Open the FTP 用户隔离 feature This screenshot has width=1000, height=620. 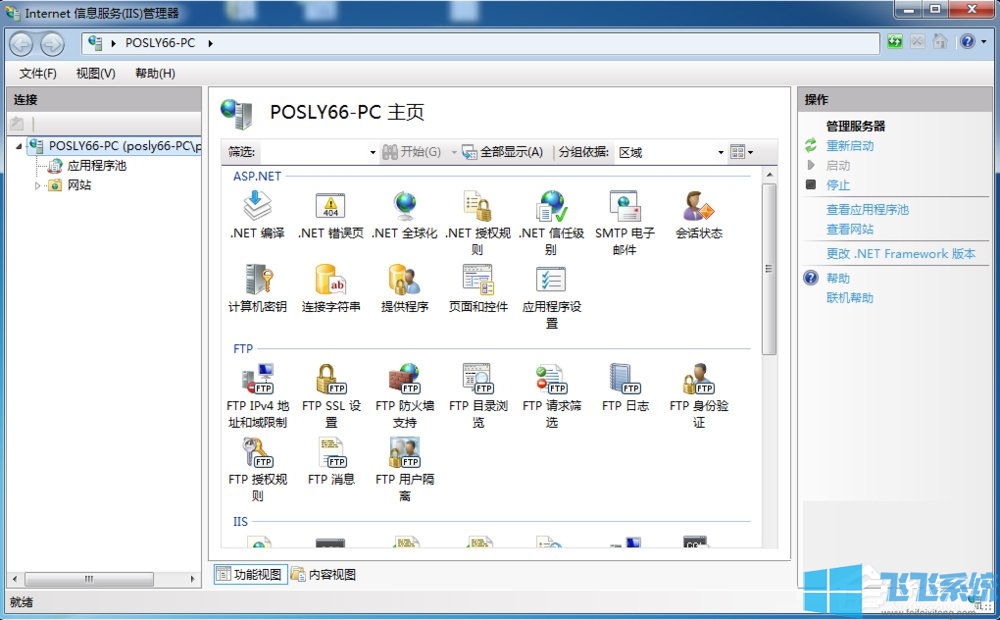tap(404, 460)
